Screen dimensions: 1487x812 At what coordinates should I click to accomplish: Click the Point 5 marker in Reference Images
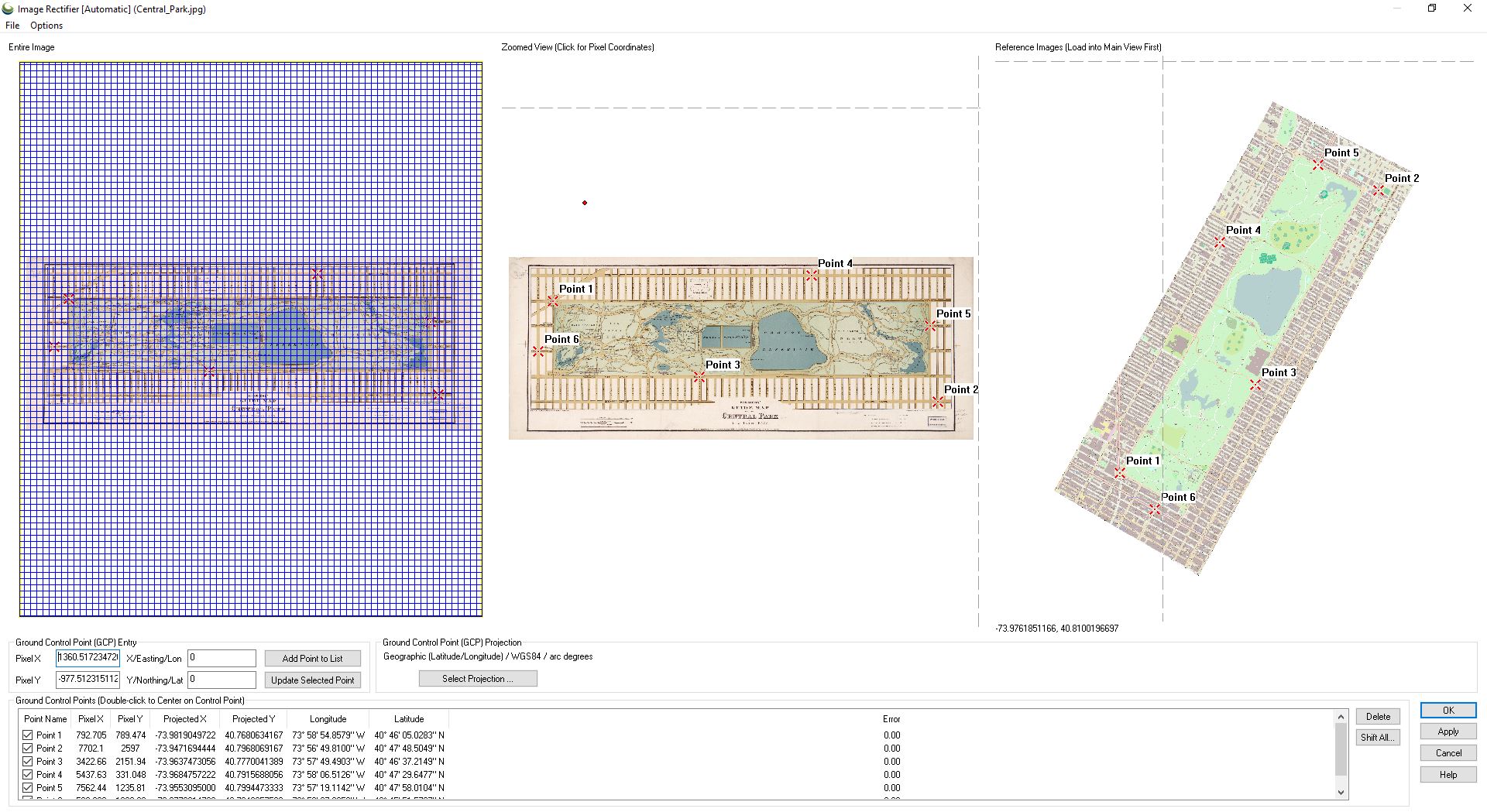point(1317,165)
